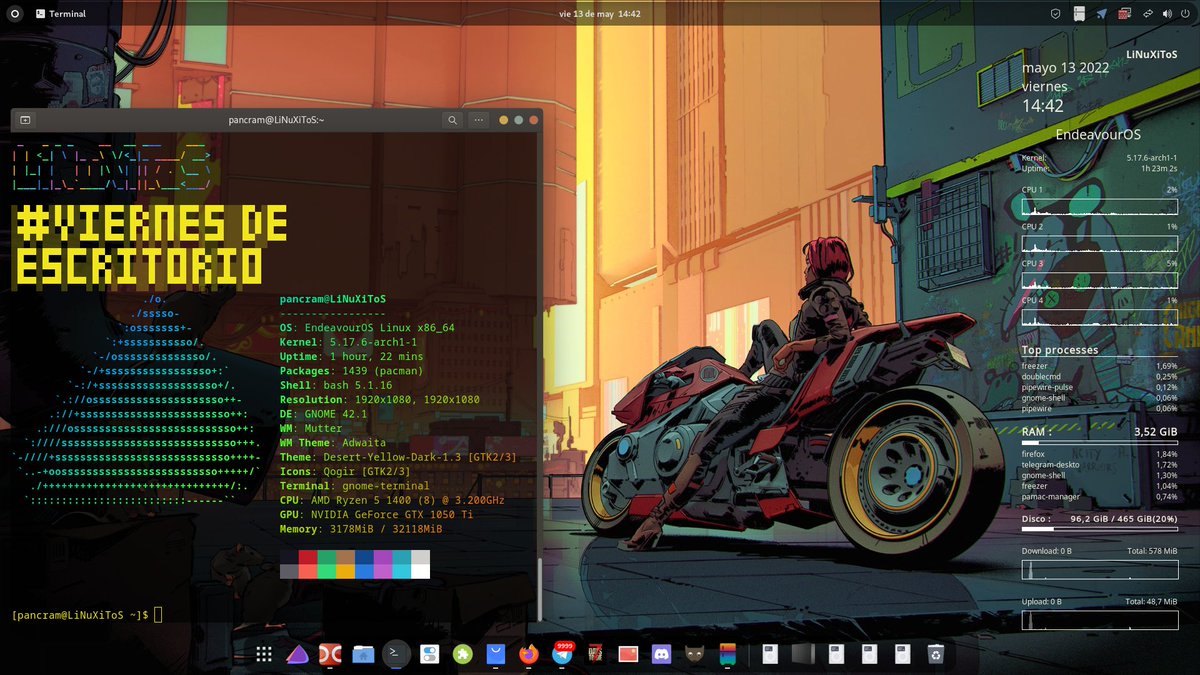Click the Memory: 3178MiB / 32118MiB line
The image size is (1200, 675).
click(360, 529)
